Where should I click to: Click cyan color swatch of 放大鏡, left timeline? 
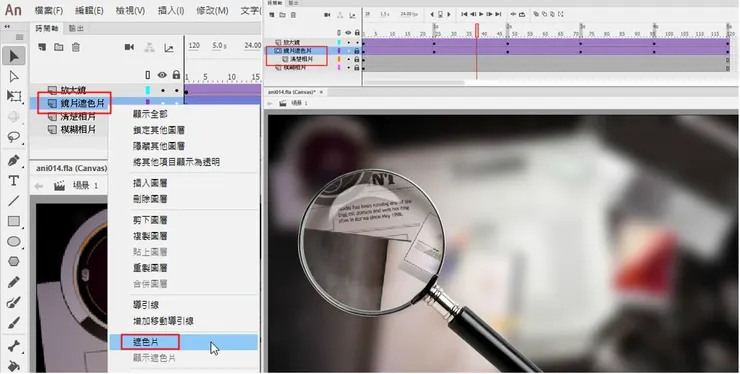[148, 90]
